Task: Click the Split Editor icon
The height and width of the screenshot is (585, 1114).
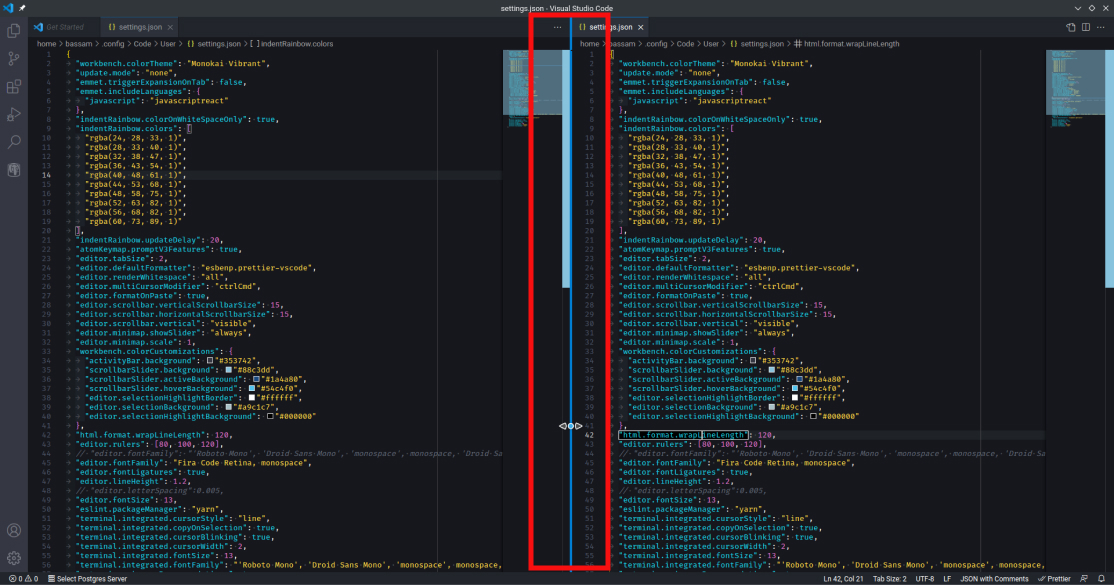Action: 1086,27
